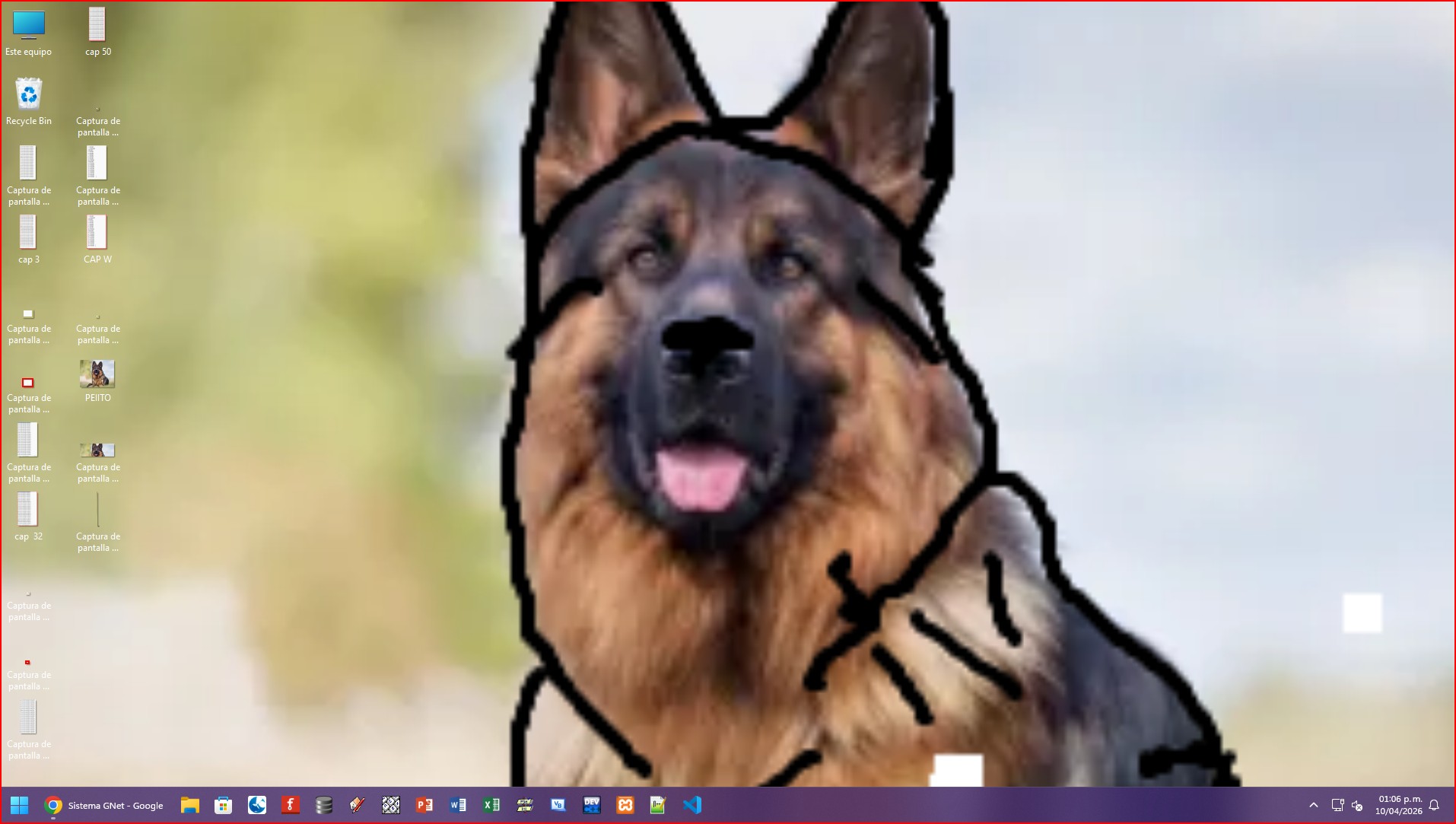Launch Microsoft Store from the taskbar
Image resolution: width=1456 pixels, height=824 pixels.
223,805
